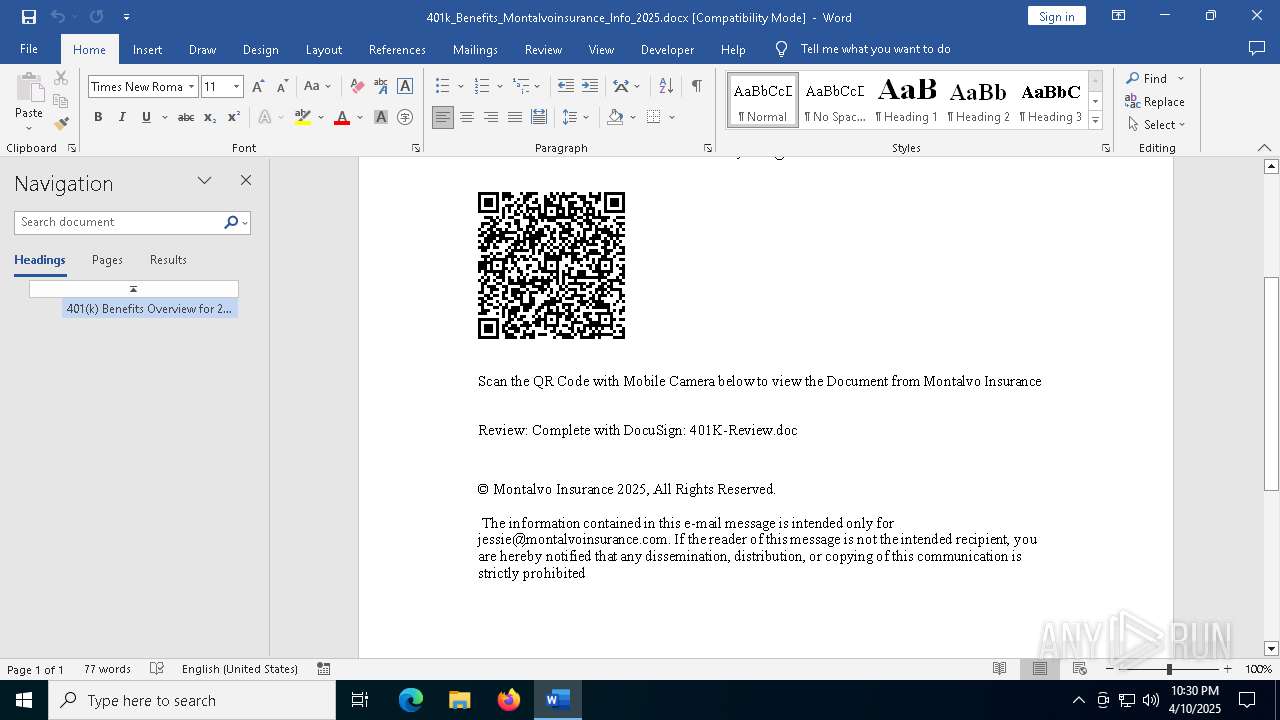Open the References tab

397,49
